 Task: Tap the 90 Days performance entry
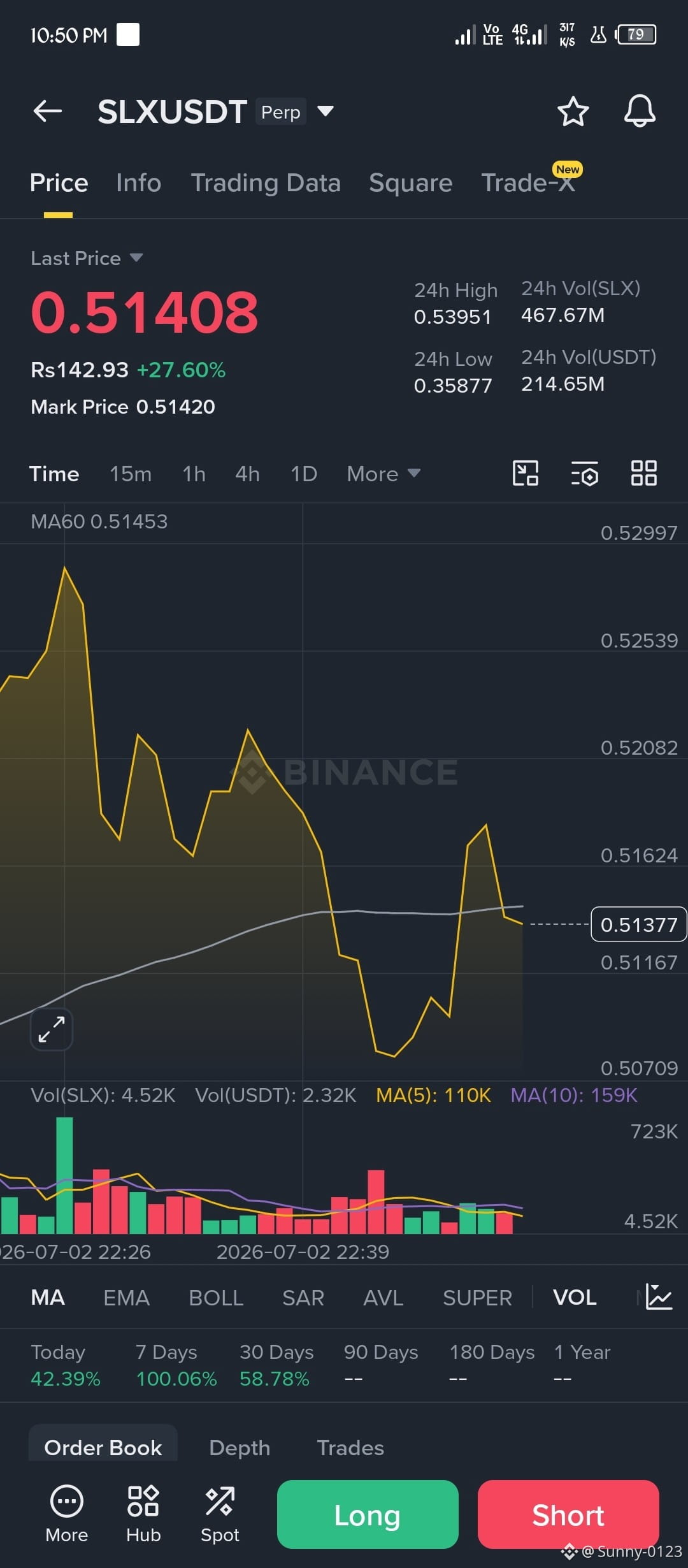pos(381,1365)
